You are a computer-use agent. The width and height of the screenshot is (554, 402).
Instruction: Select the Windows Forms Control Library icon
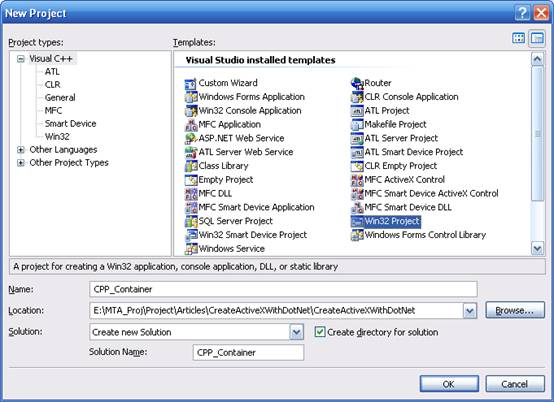coord(357,235)
